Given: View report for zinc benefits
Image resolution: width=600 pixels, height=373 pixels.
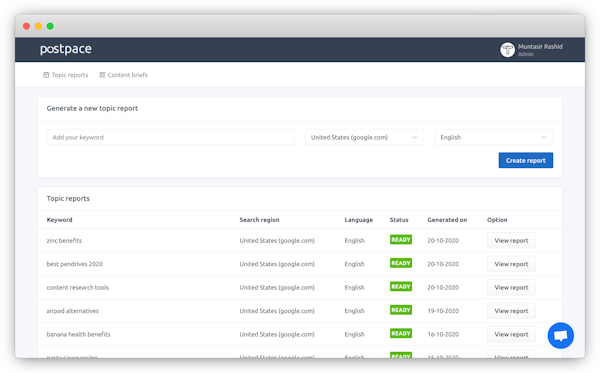Looking at the screenshot, I should 511,241.
